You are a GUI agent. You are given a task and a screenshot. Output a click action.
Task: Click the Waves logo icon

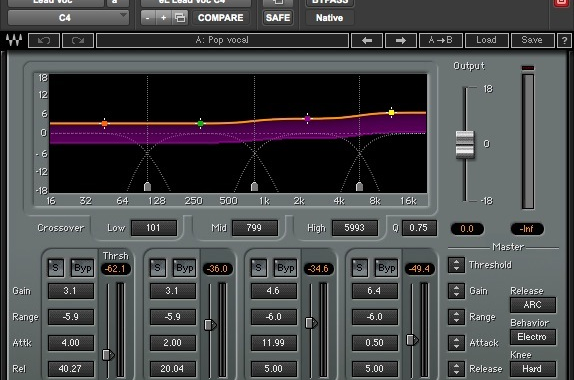point(14,40)
